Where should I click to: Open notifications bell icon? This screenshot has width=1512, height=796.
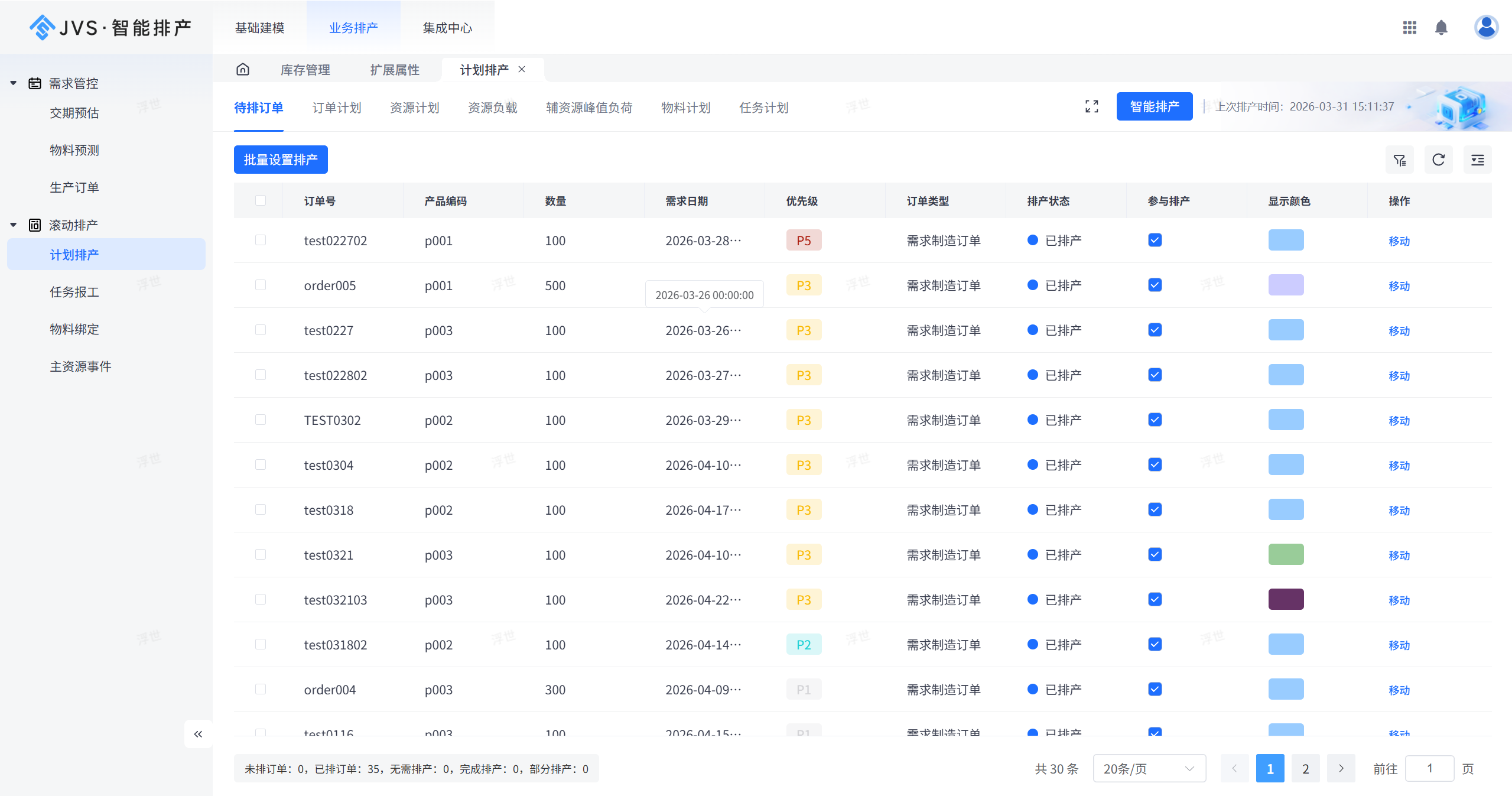(1441, 28)
